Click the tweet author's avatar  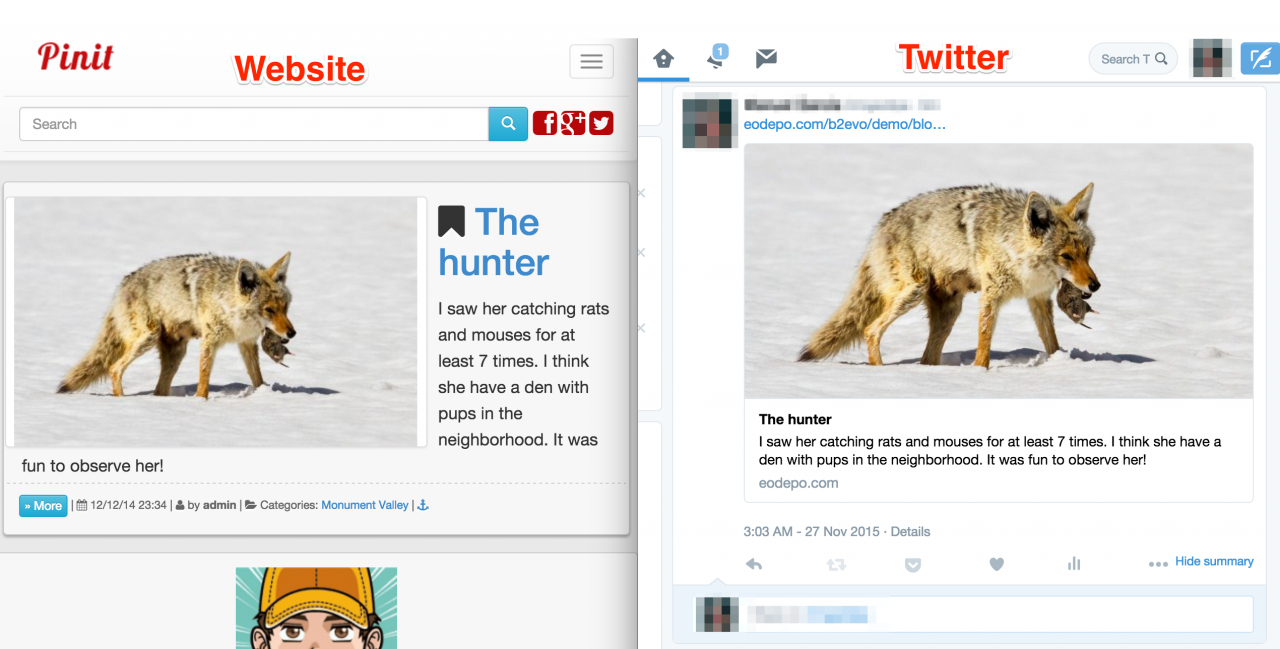tap(710, 121)
